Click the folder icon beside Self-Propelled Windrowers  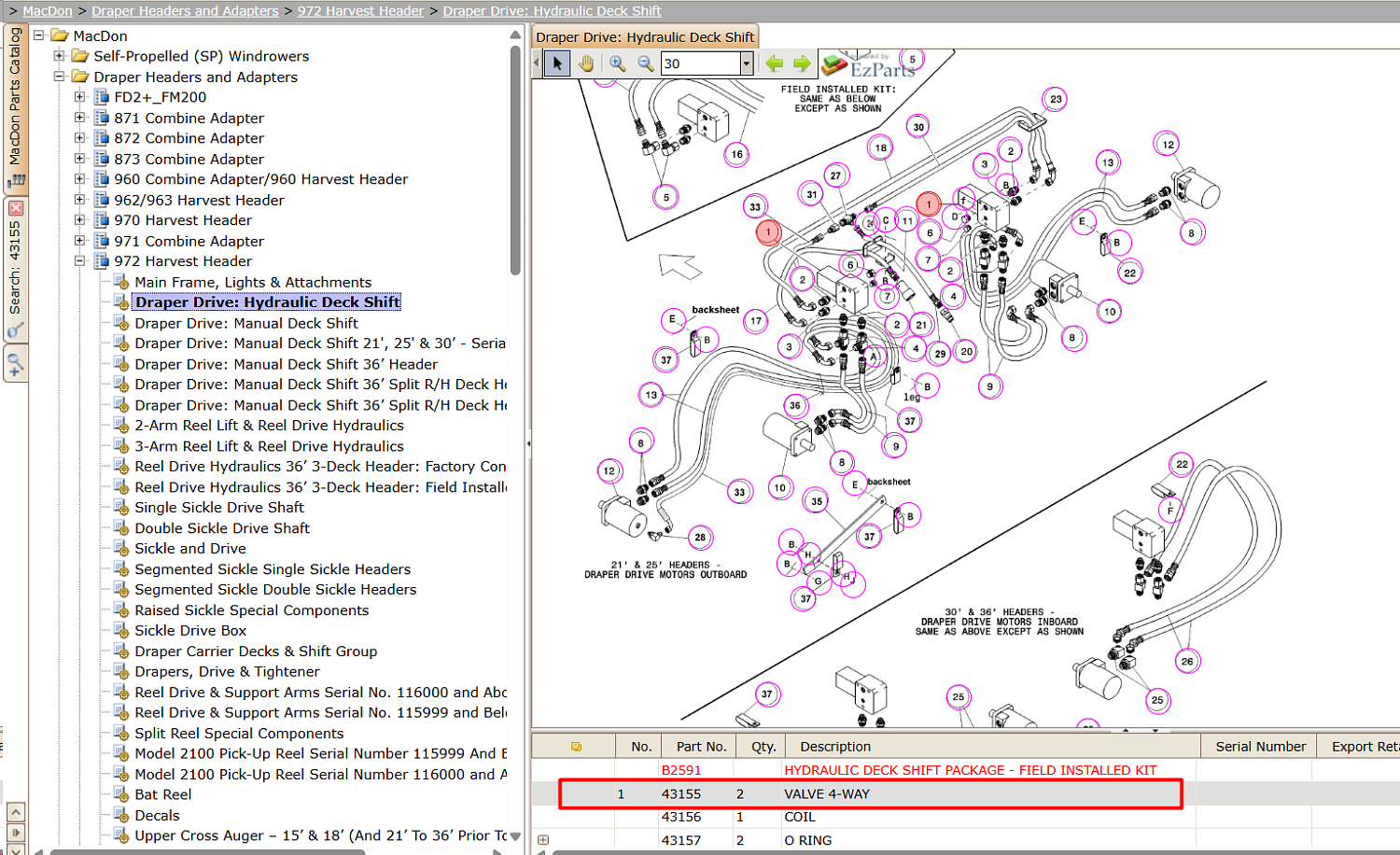tap(80, 56)
